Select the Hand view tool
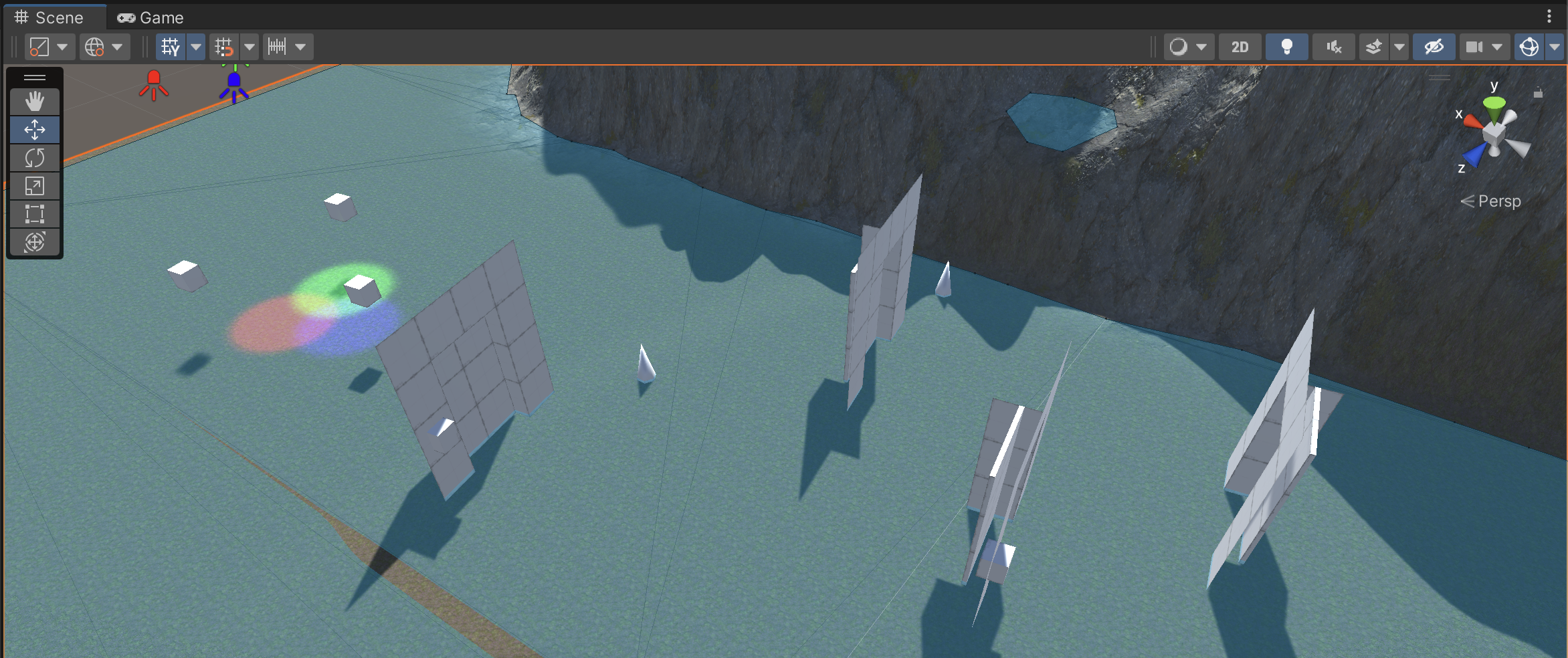 [35, 102]
